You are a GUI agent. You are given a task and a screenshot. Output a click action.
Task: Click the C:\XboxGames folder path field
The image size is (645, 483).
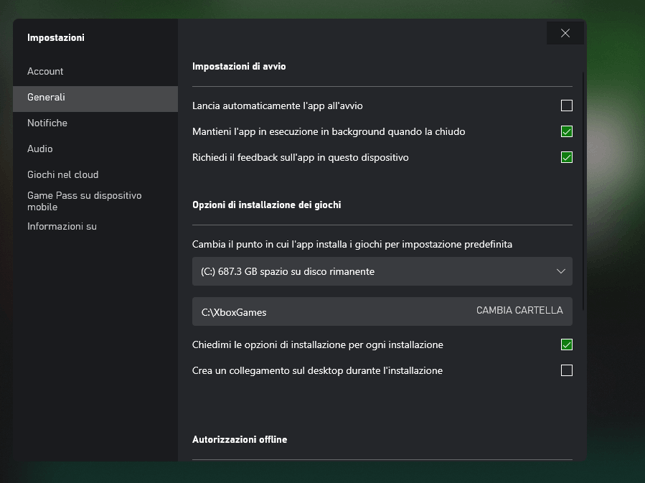pyautogui.click(x=320, y=312)
